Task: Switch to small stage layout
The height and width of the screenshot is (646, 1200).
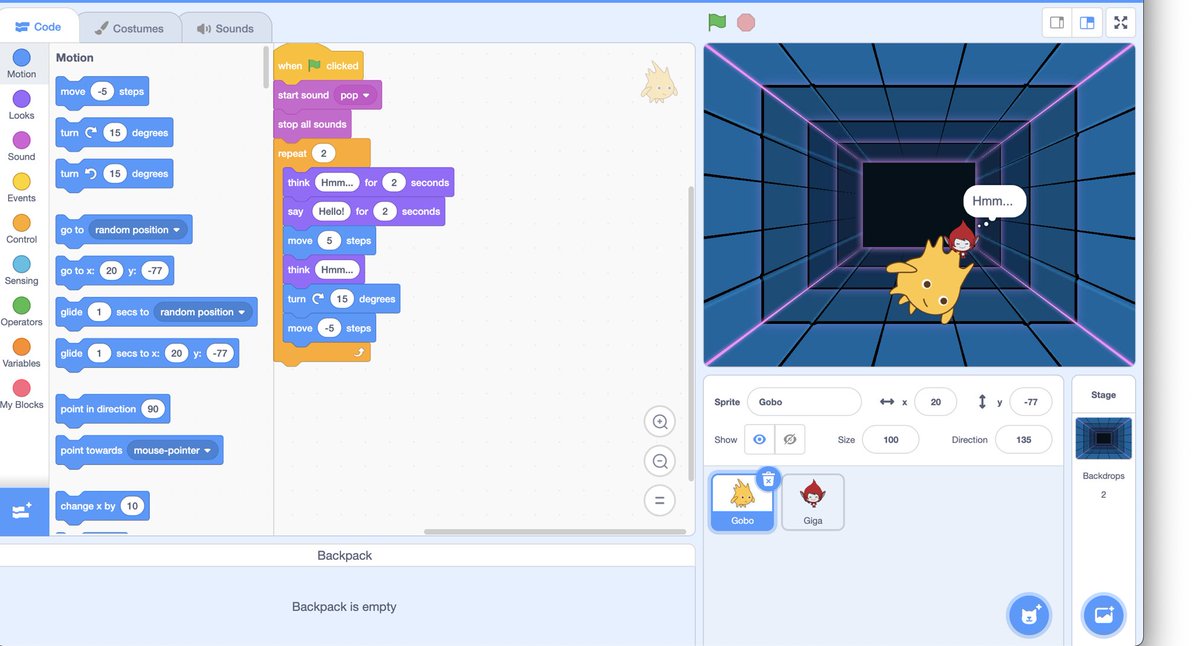Action: (1056, 22)
